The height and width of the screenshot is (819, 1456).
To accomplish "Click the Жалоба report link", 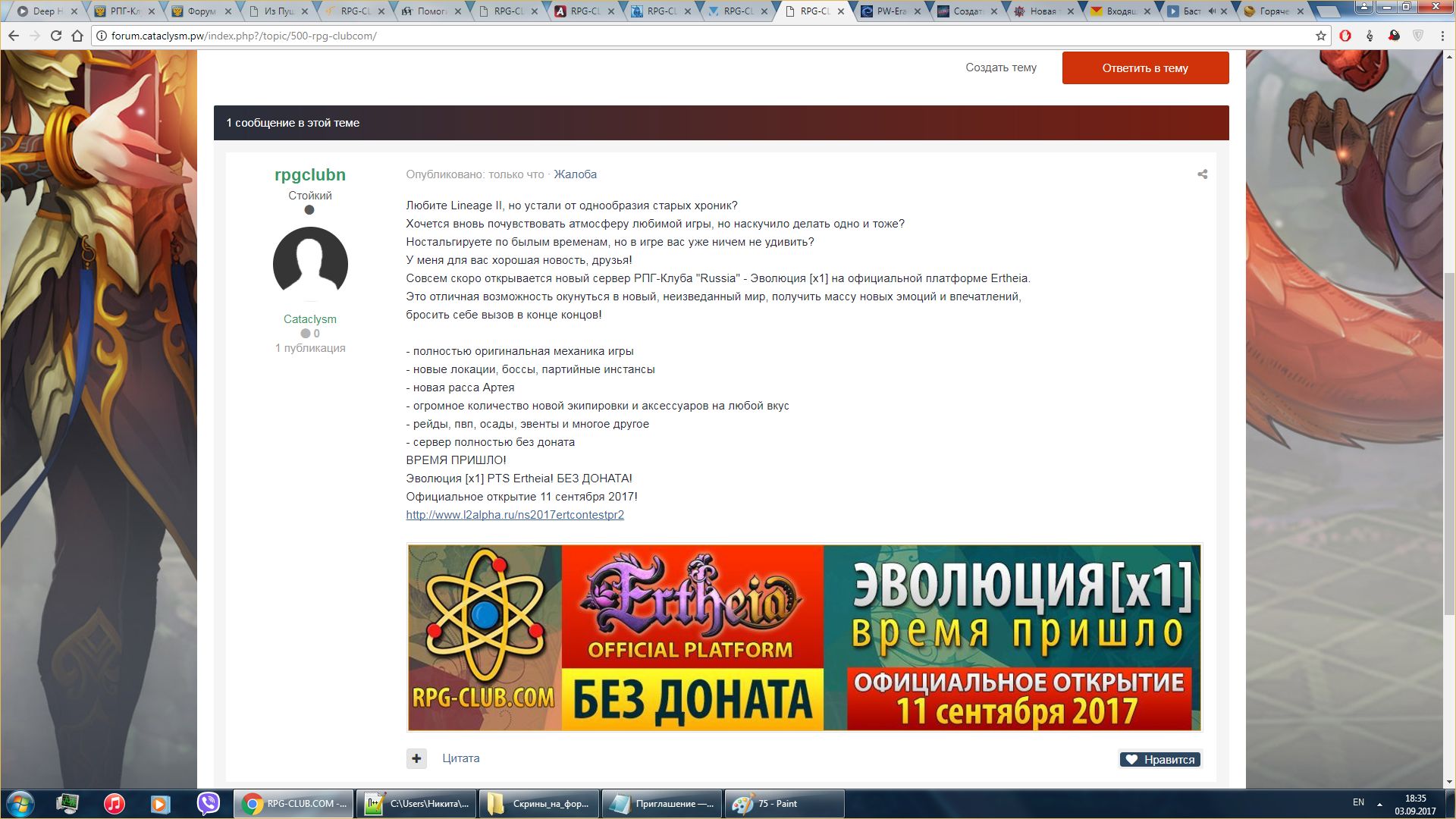I will (575, 174).
